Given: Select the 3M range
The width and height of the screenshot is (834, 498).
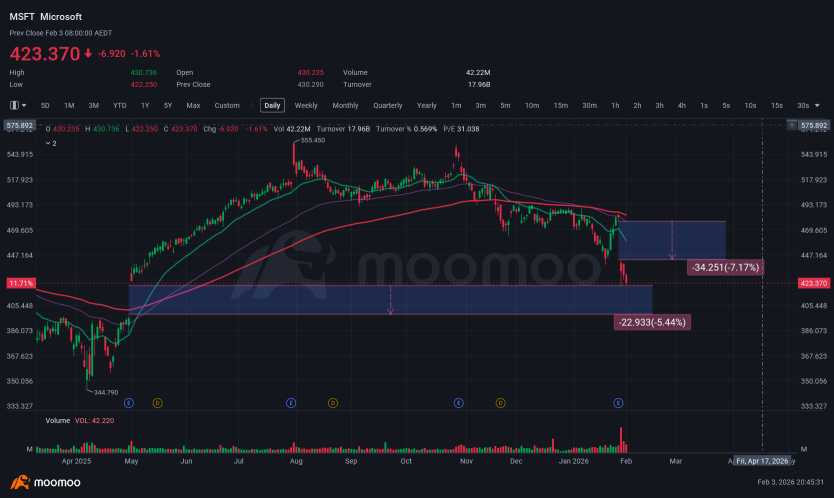Looking at the screenshot, I should click(94, 105).
